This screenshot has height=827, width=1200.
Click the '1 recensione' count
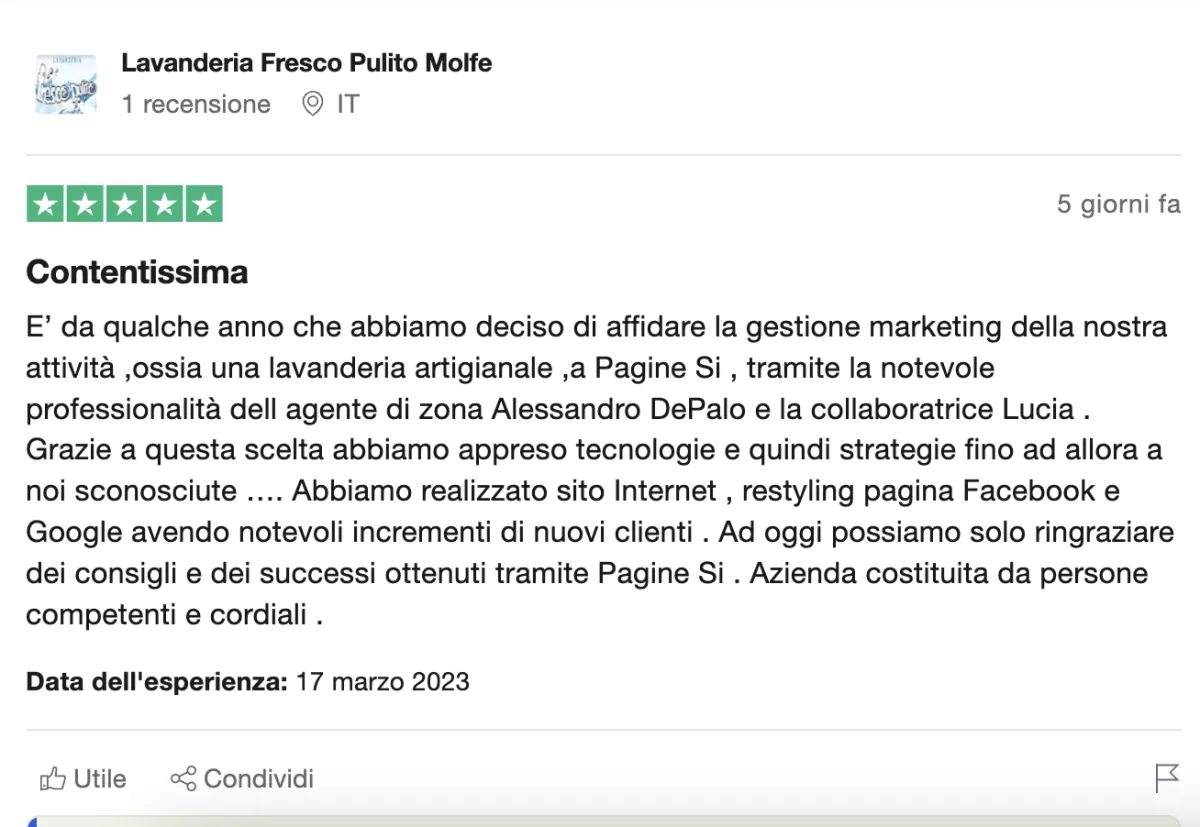[x=196, y=104]
